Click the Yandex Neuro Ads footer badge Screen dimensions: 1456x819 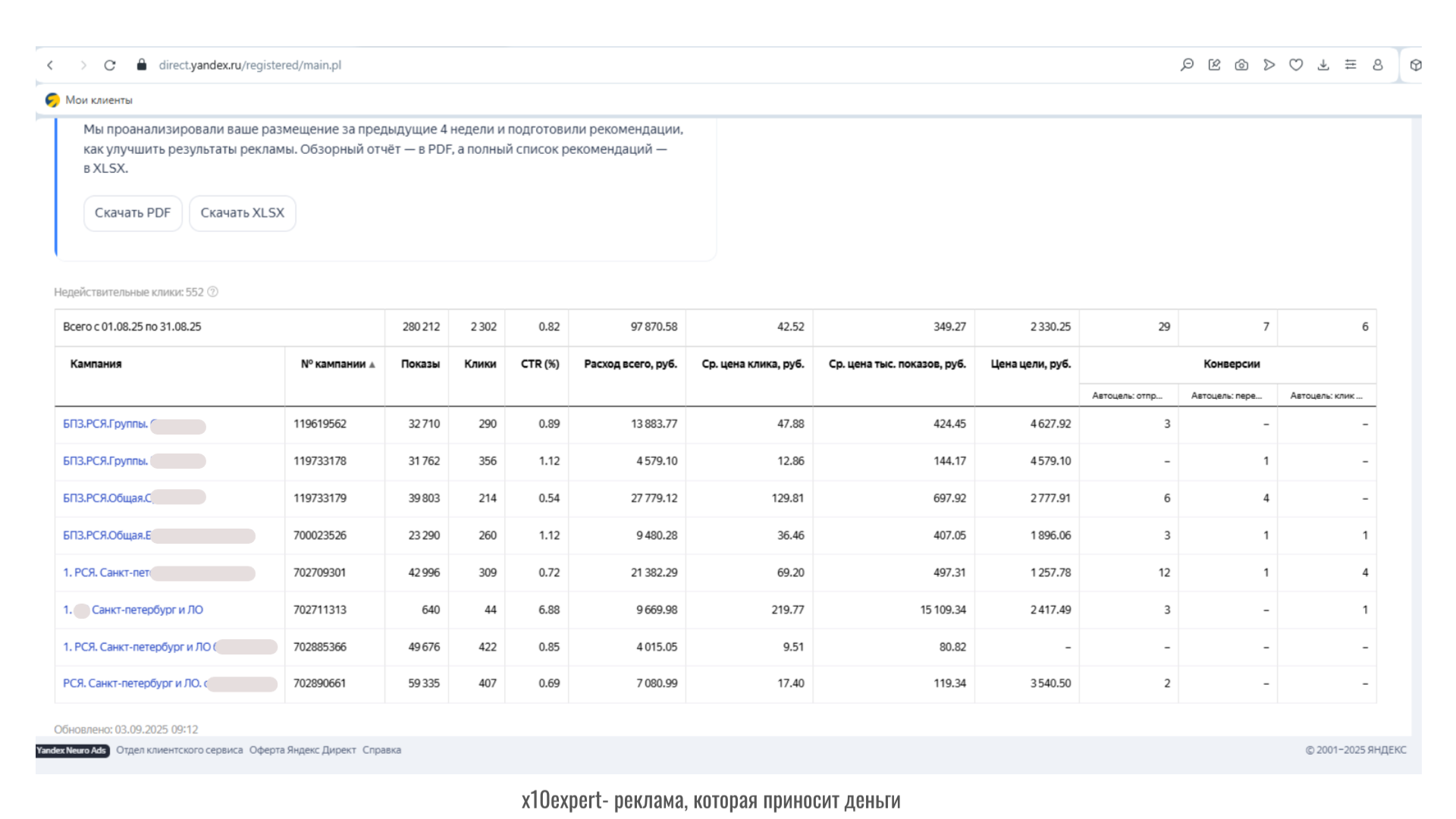[x=73, y=751]
